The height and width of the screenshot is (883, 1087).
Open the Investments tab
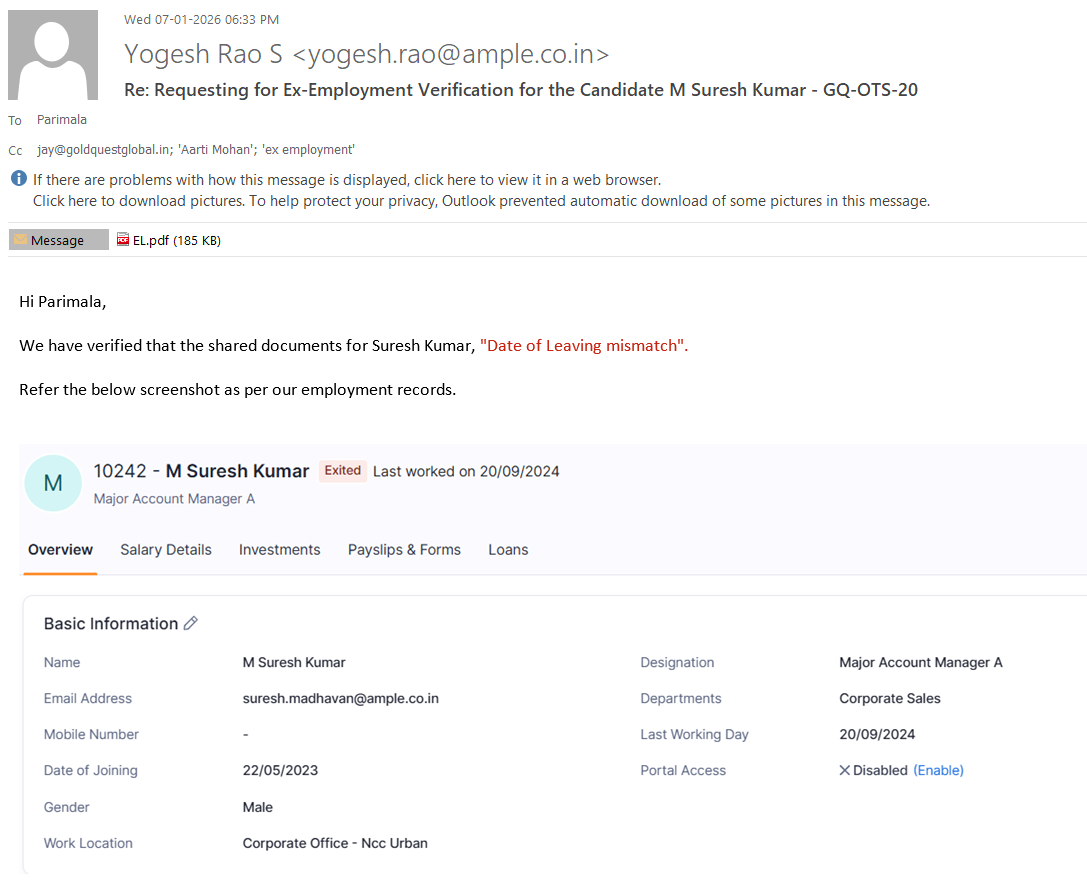280,550
